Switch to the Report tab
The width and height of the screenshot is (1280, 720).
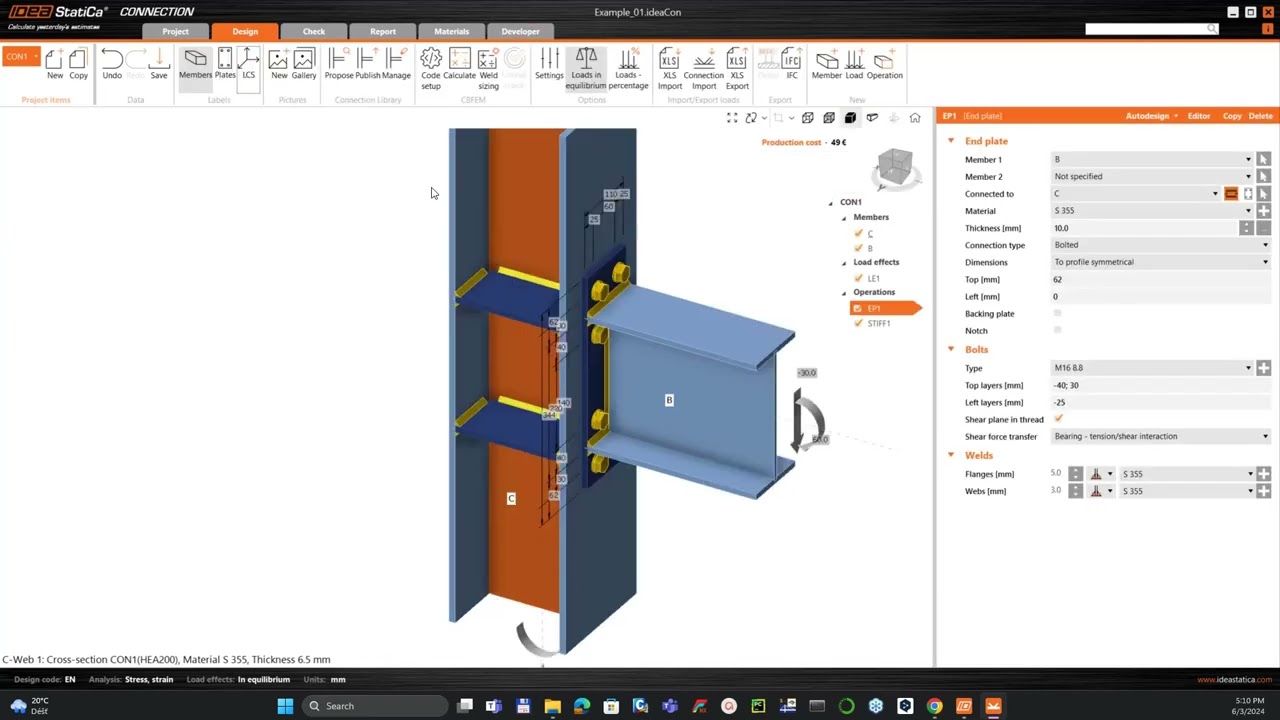[383, 31]
